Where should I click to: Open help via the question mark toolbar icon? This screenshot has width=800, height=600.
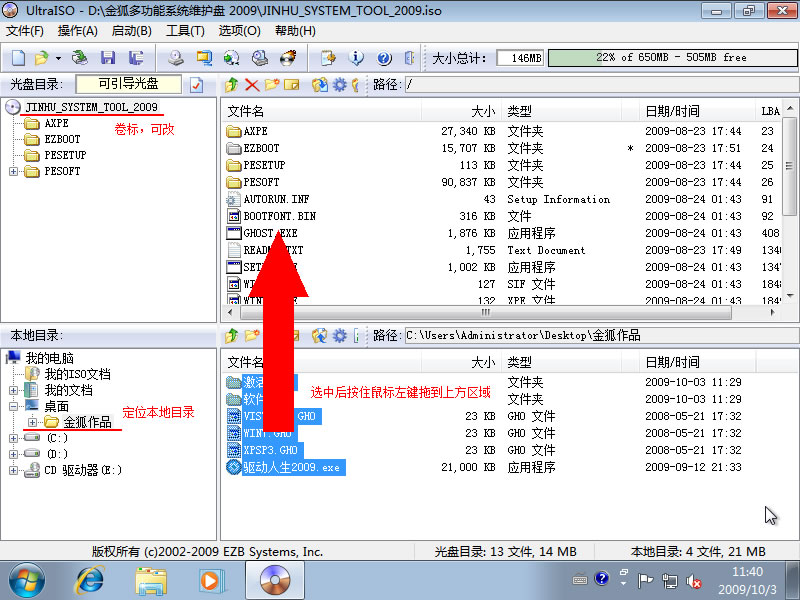384,57
